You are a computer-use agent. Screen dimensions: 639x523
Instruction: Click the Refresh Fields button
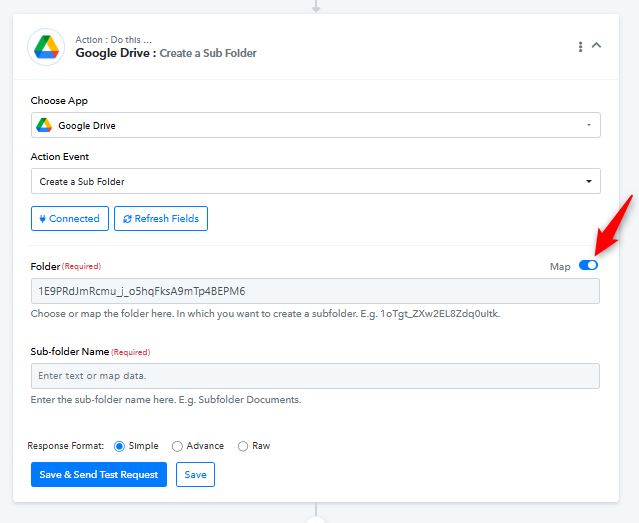pos(161,218)
